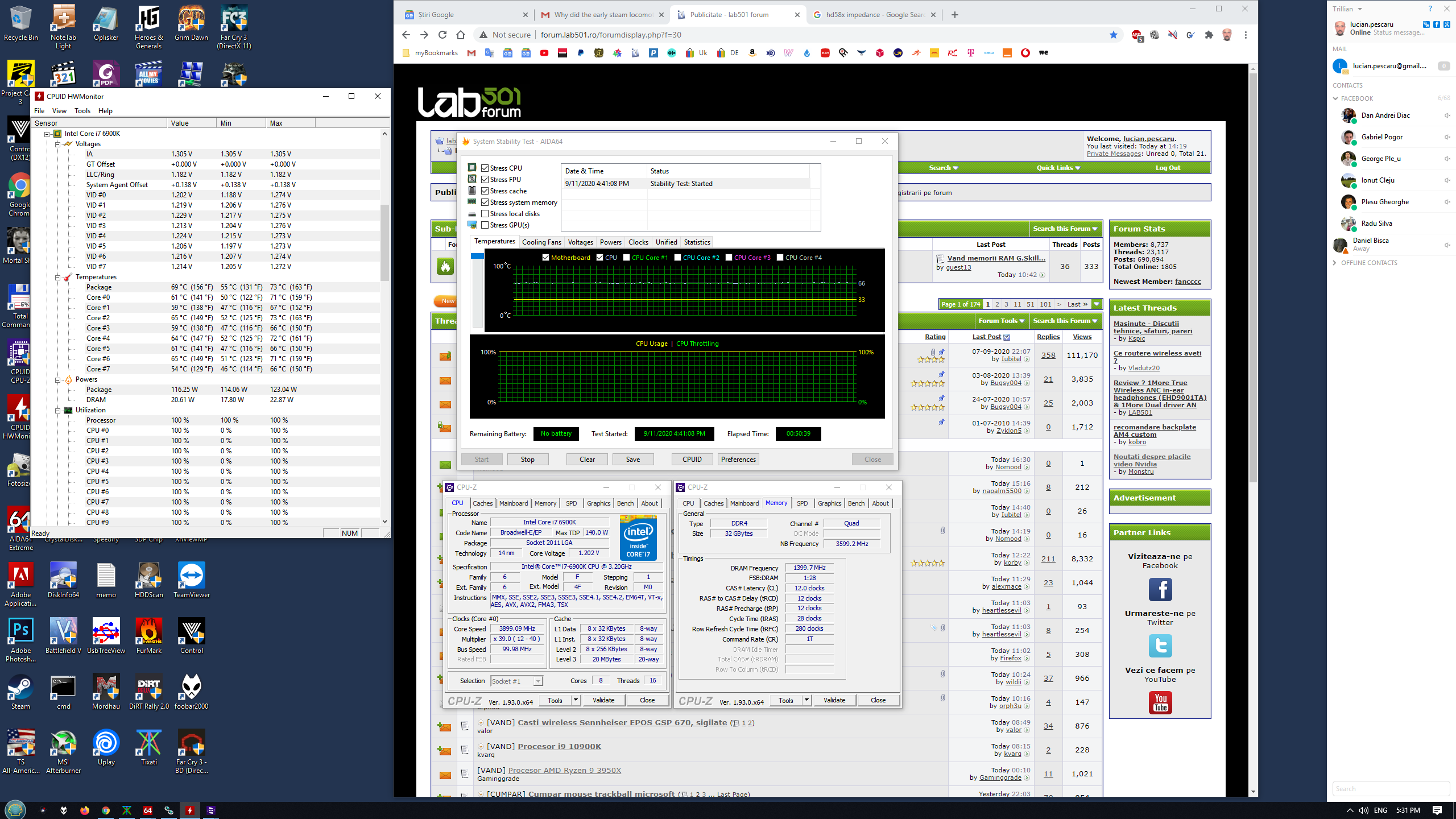This screenshot has height=819, width=1456.
Task: Open Forum Tools dropdown menu
Action: coord(1001,321)
